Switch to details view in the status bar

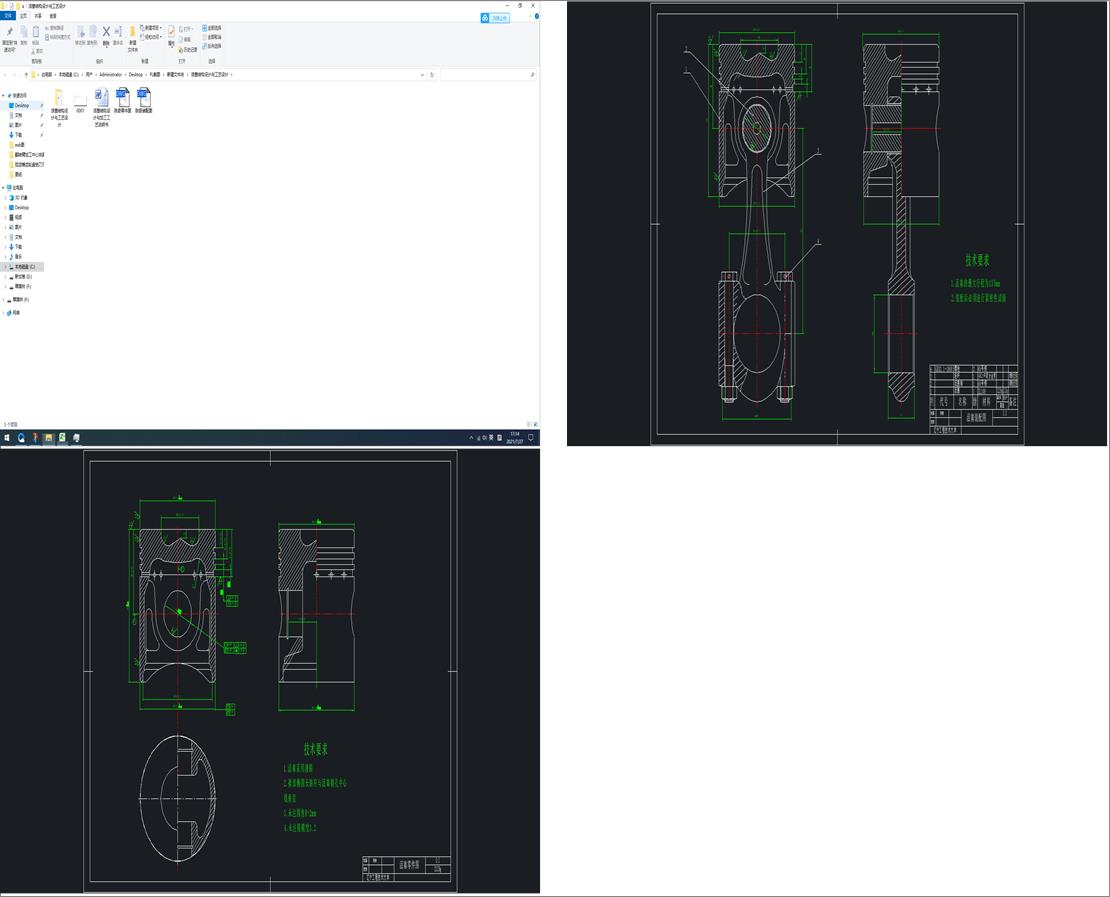tap(530, 424)
